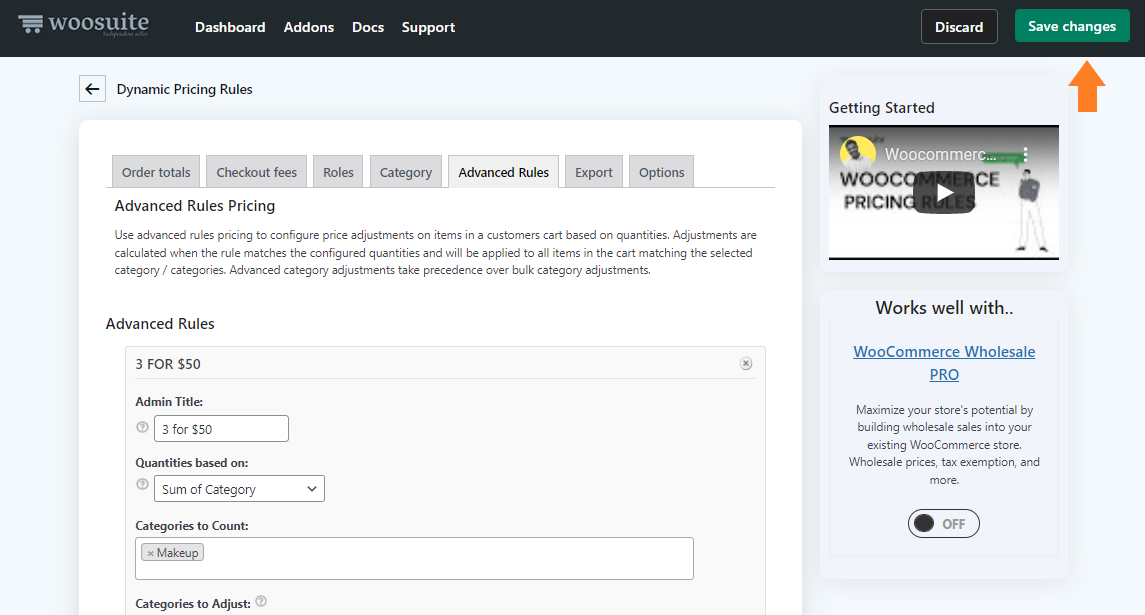Open Docs in the top navigation
Image resolution: width=1145 pixels, height=615 pixels.
coord(368,27)
